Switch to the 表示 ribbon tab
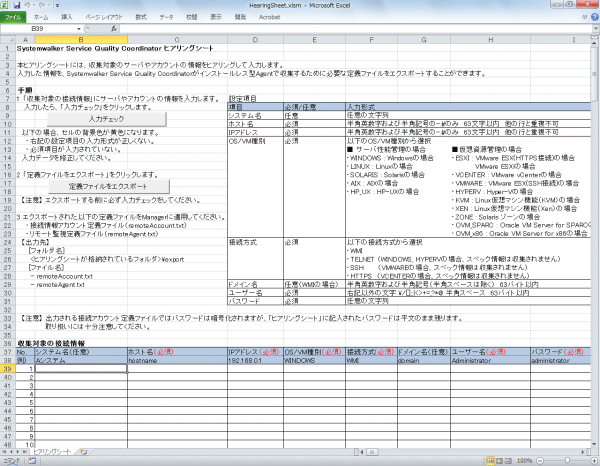600x466 pixels. tap(216, 17)
